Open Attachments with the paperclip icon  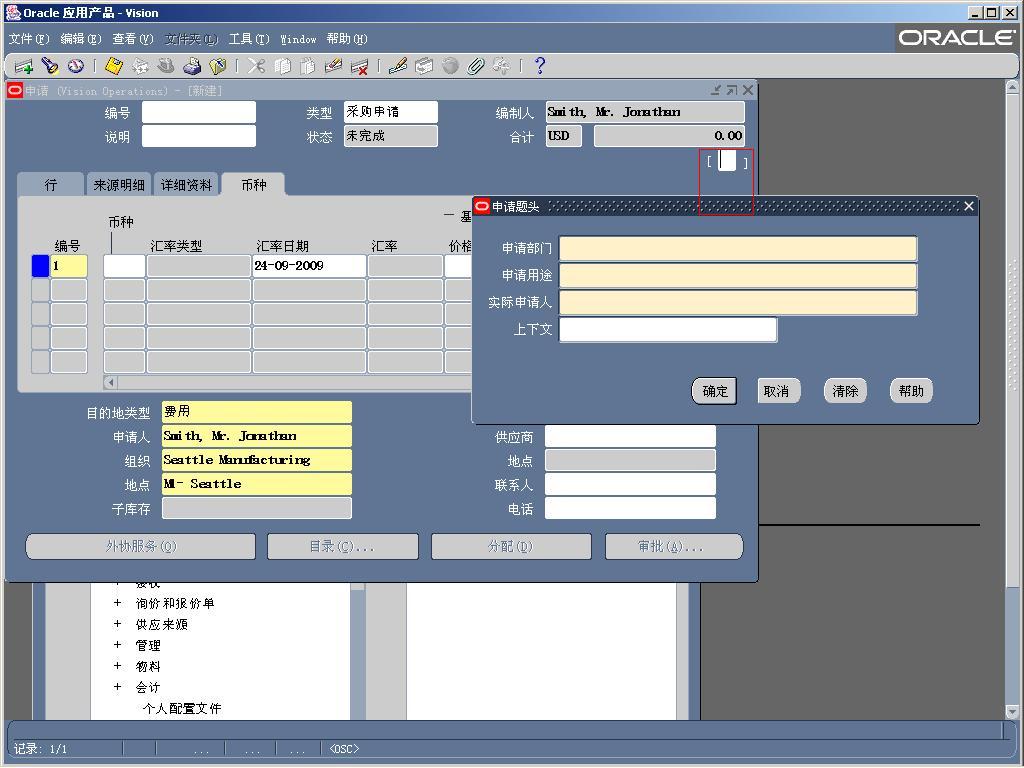(476, 66)
